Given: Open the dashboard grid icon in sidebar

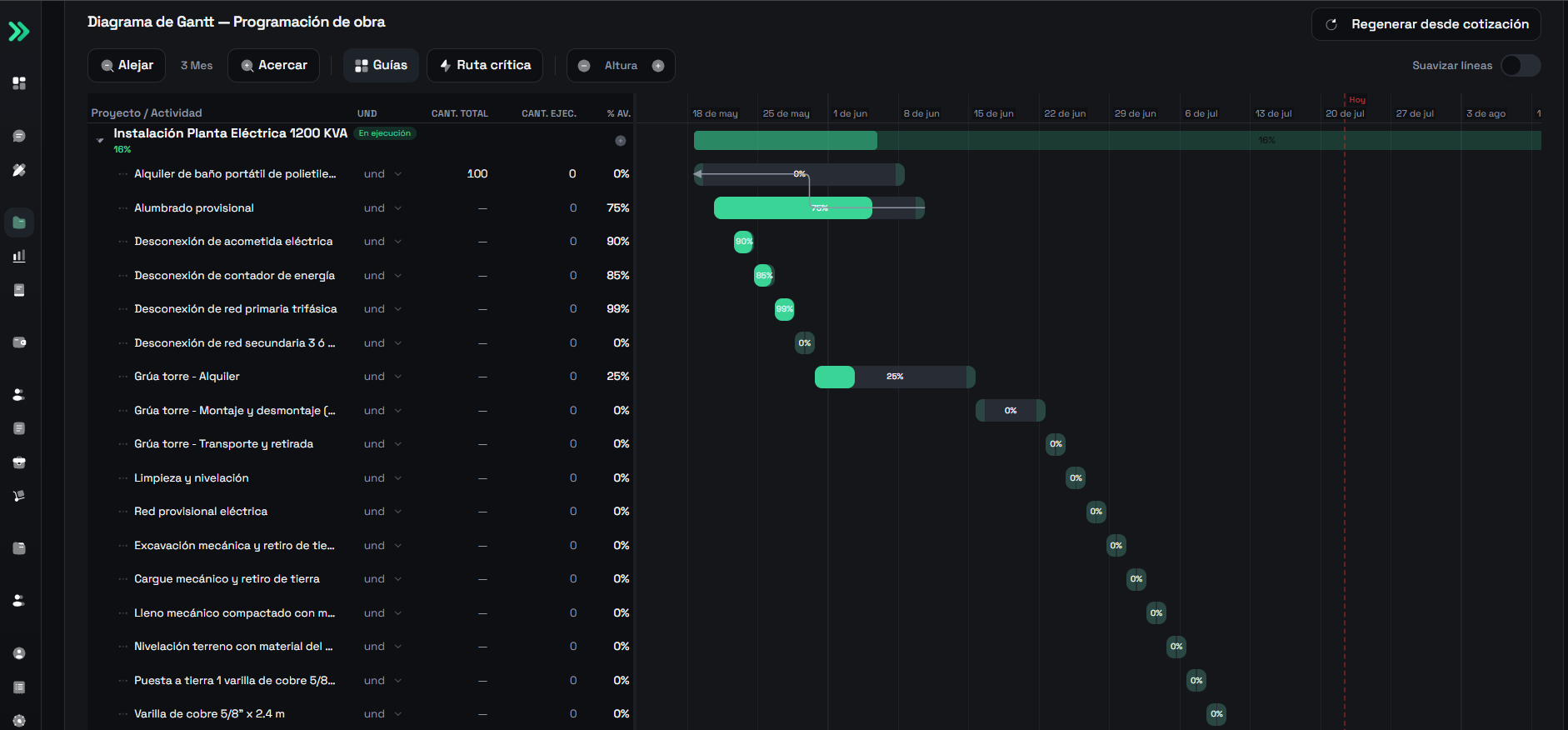Looking at the screenshot, I should click(19, 83).
